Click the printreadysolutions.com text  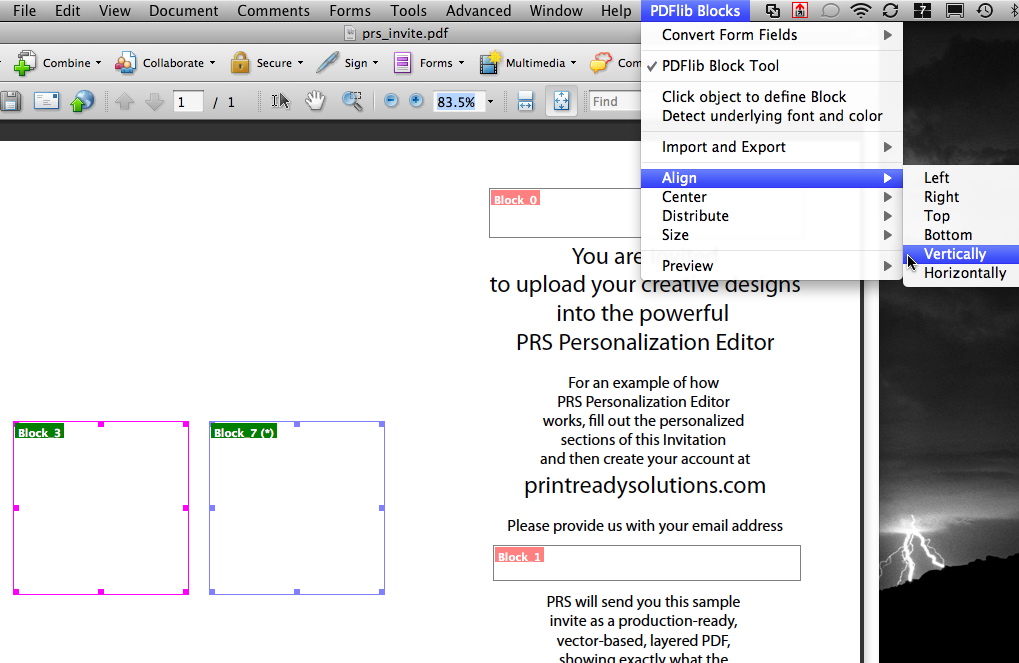tap(645, 486)
